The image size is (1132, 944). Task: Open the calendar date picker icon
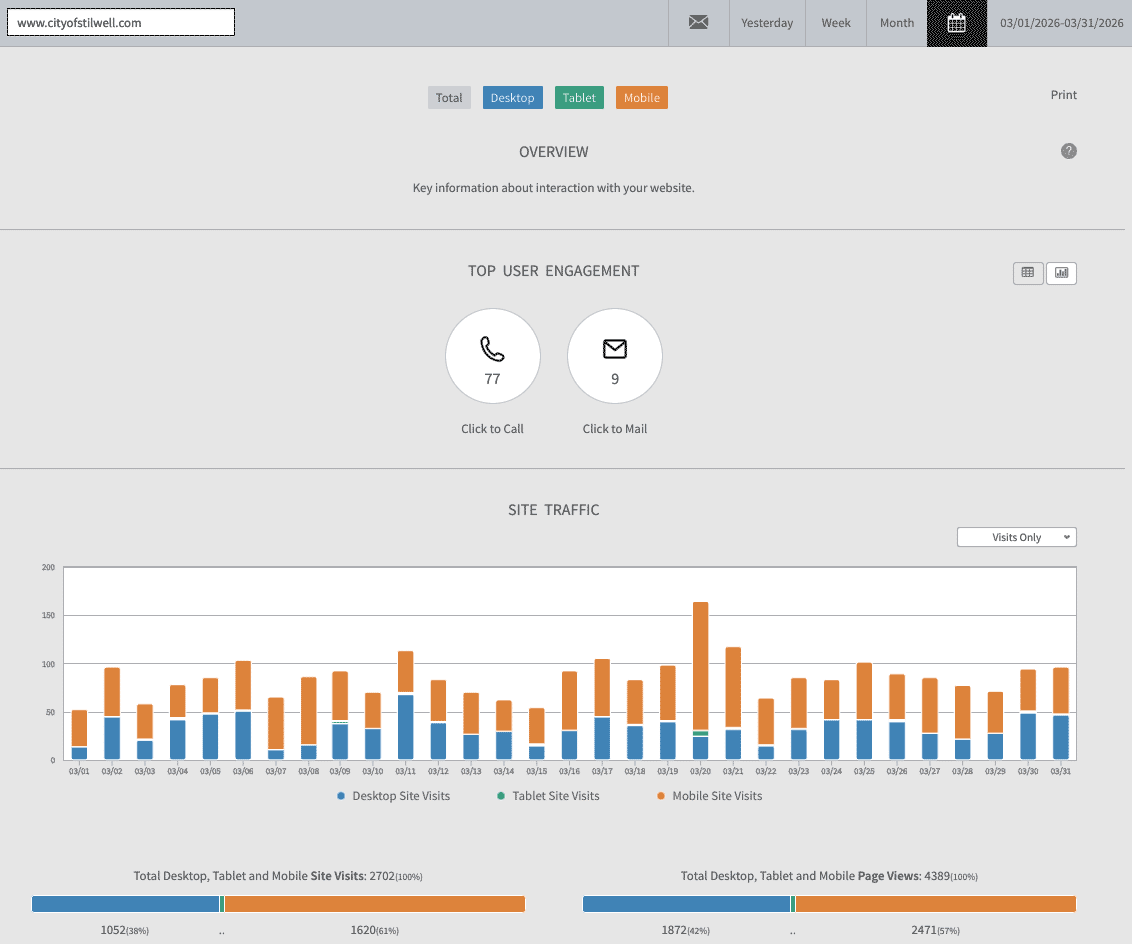point(957,23)
